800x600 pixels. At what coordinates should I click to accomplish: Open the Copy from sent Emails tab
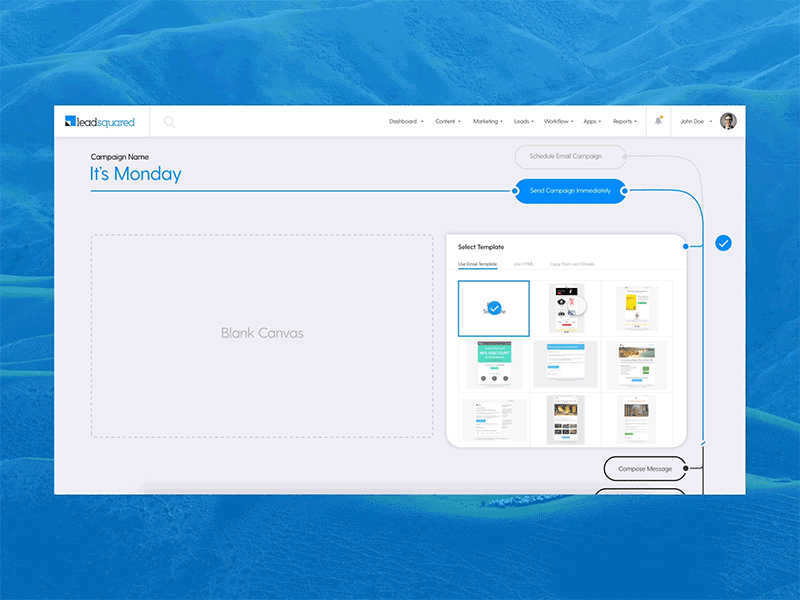pos(572,264)
